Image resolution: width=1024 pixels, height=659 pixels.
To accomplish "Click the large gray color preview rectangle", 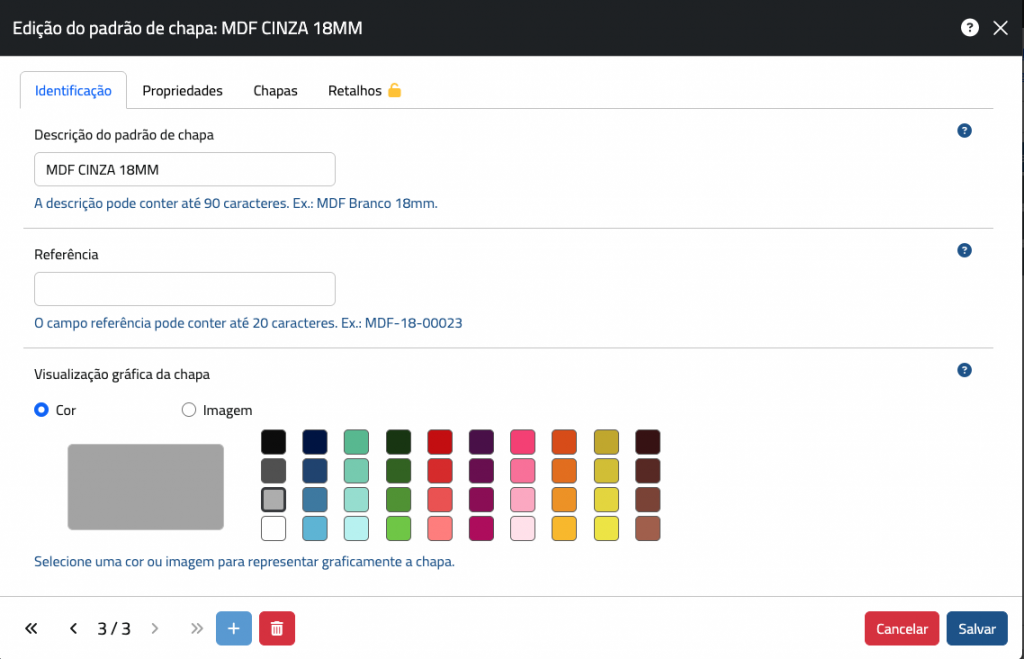I will (x=146, y=487).
